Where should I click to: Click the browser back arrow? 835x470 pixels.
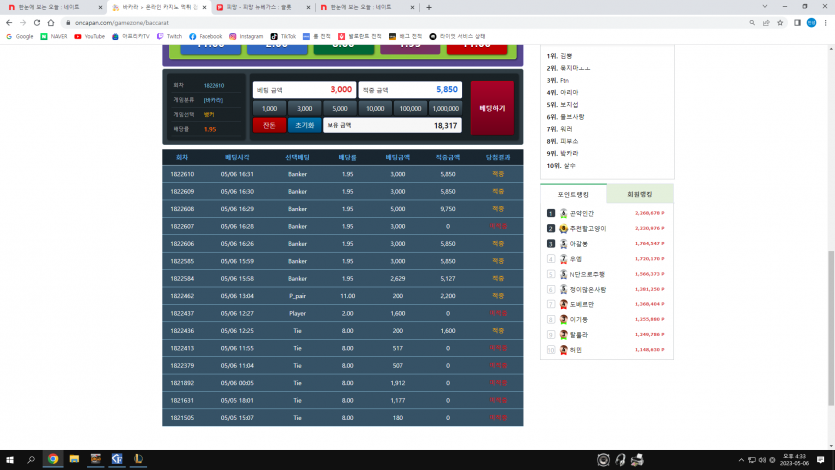[x=9, y=23]
